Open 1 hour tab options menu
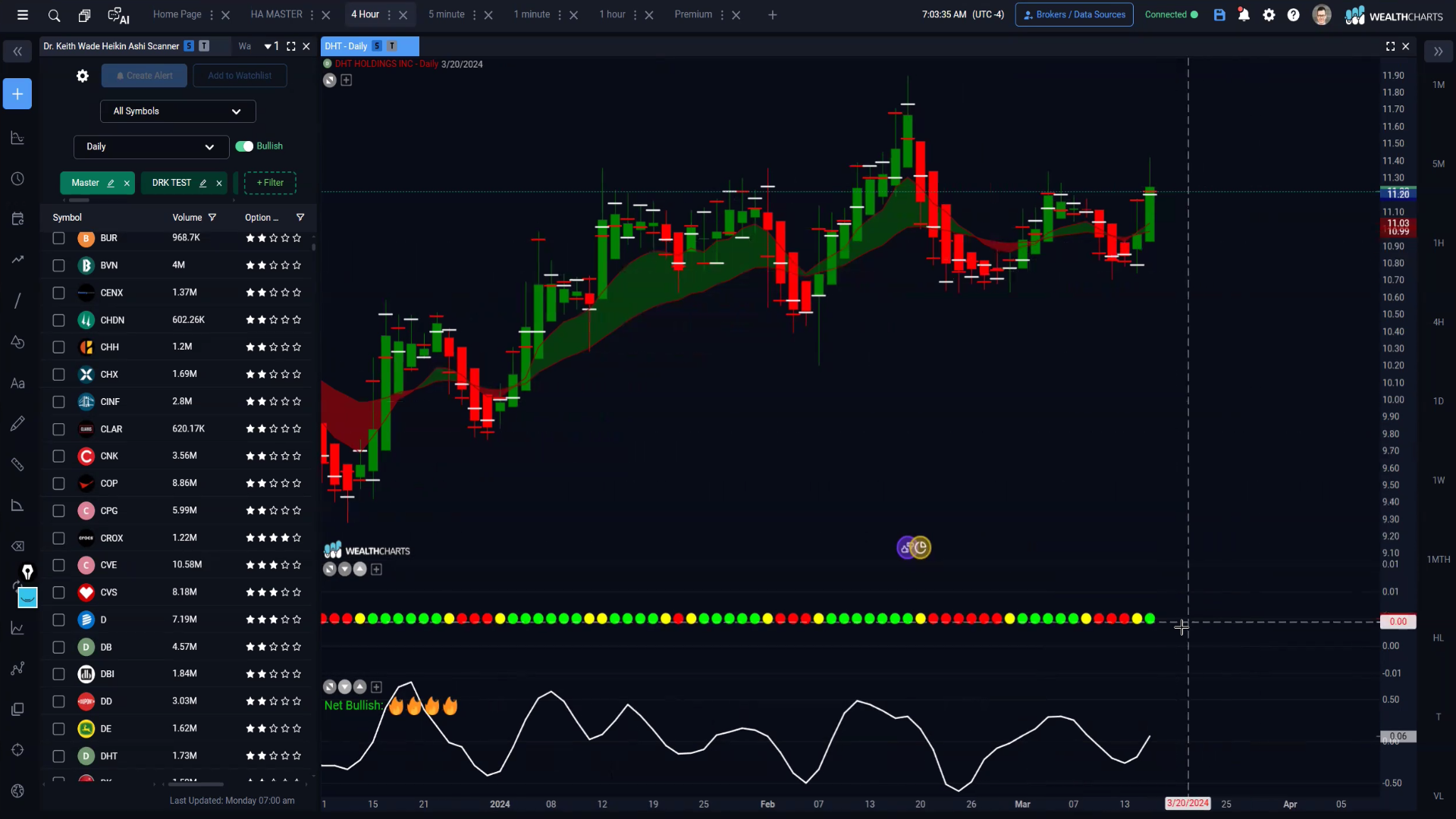The image size is (1456, 819). coord(635,15)
